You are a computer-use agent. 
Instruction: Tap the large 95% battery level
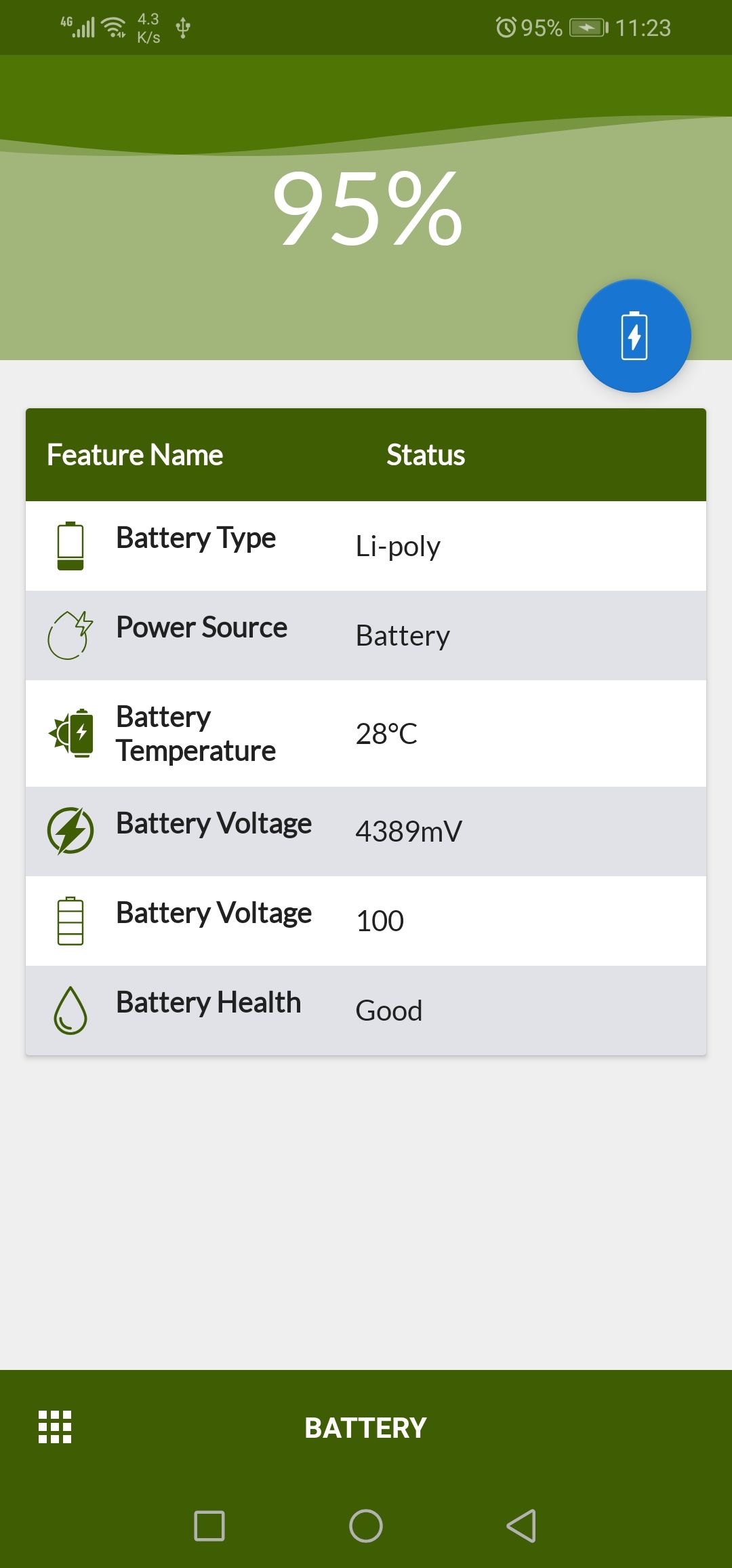click(367, 208)
